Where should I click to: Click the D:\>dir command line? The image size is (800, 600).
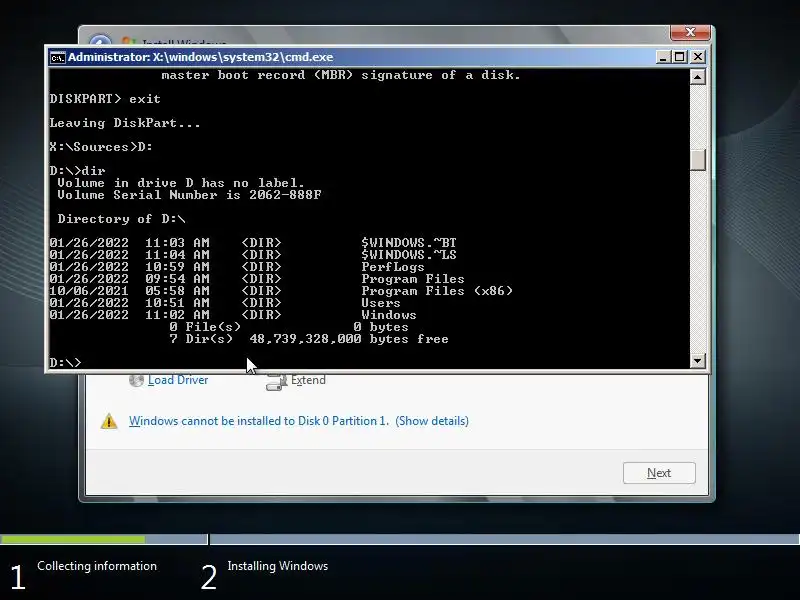[x=78, y=171]
